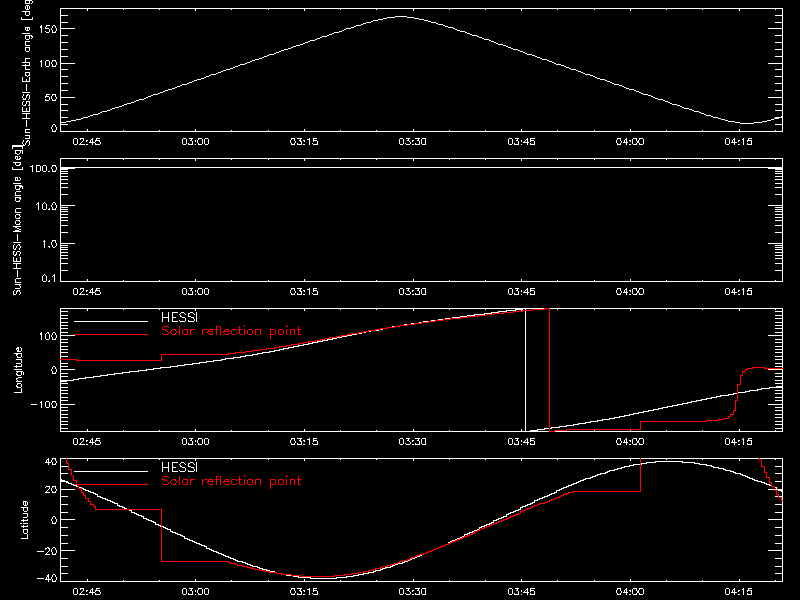This screenshot has height=600, width=800.
Task: Select Solar reflection point legend in Latitude plot
Action: pos(231,481)
